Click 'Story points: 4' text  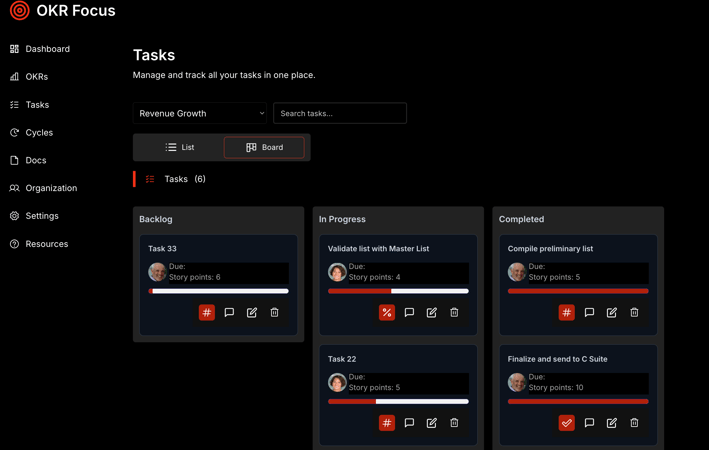point(374,277)
